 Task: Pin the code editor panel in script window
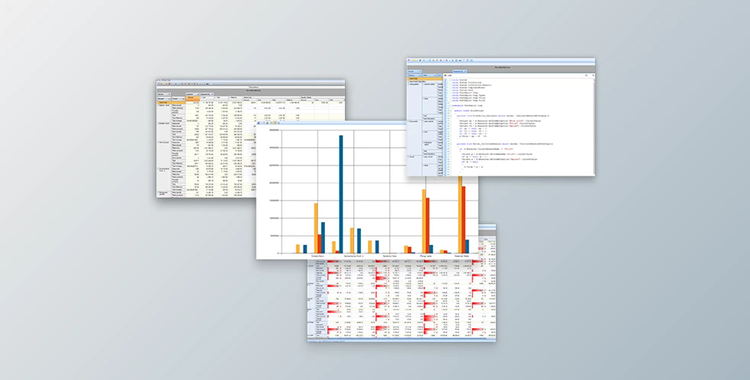point(586,75)
